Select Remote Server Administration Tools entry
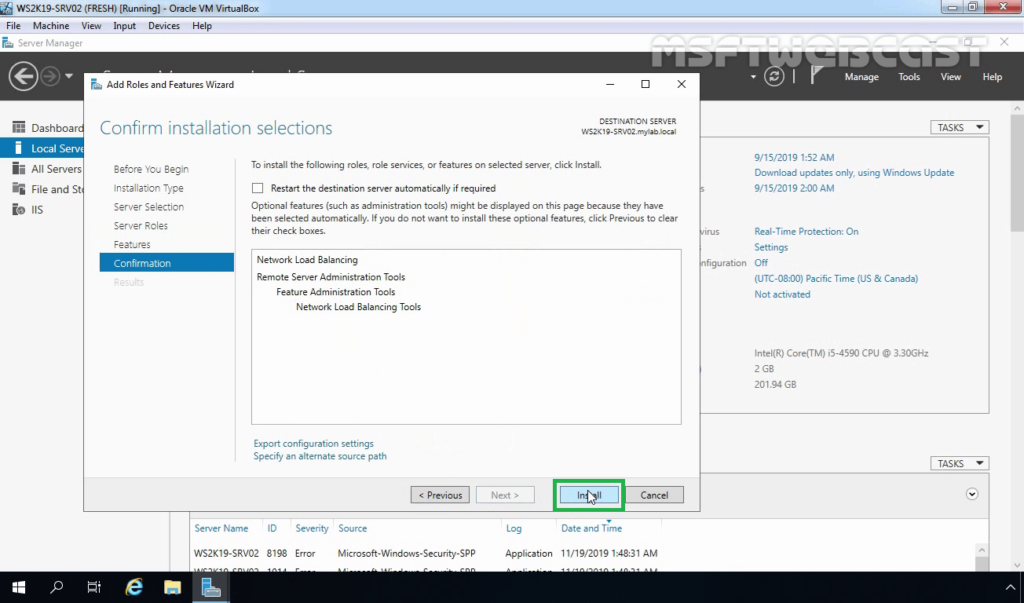 (330, 277)
